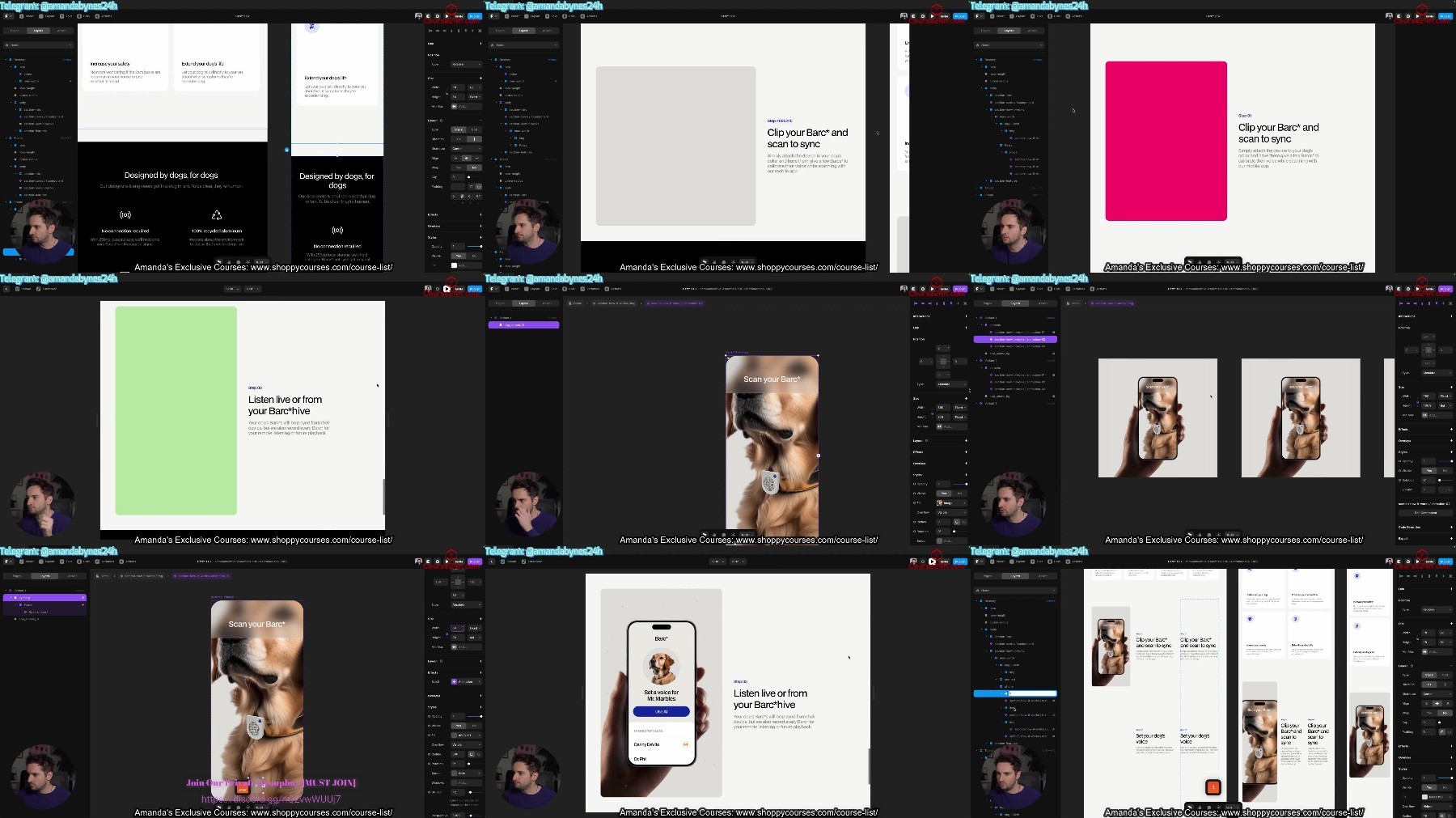The image size is (1456, 818).
Task: Open Framer logo menu in orange-badge frame
Action: 979,562
